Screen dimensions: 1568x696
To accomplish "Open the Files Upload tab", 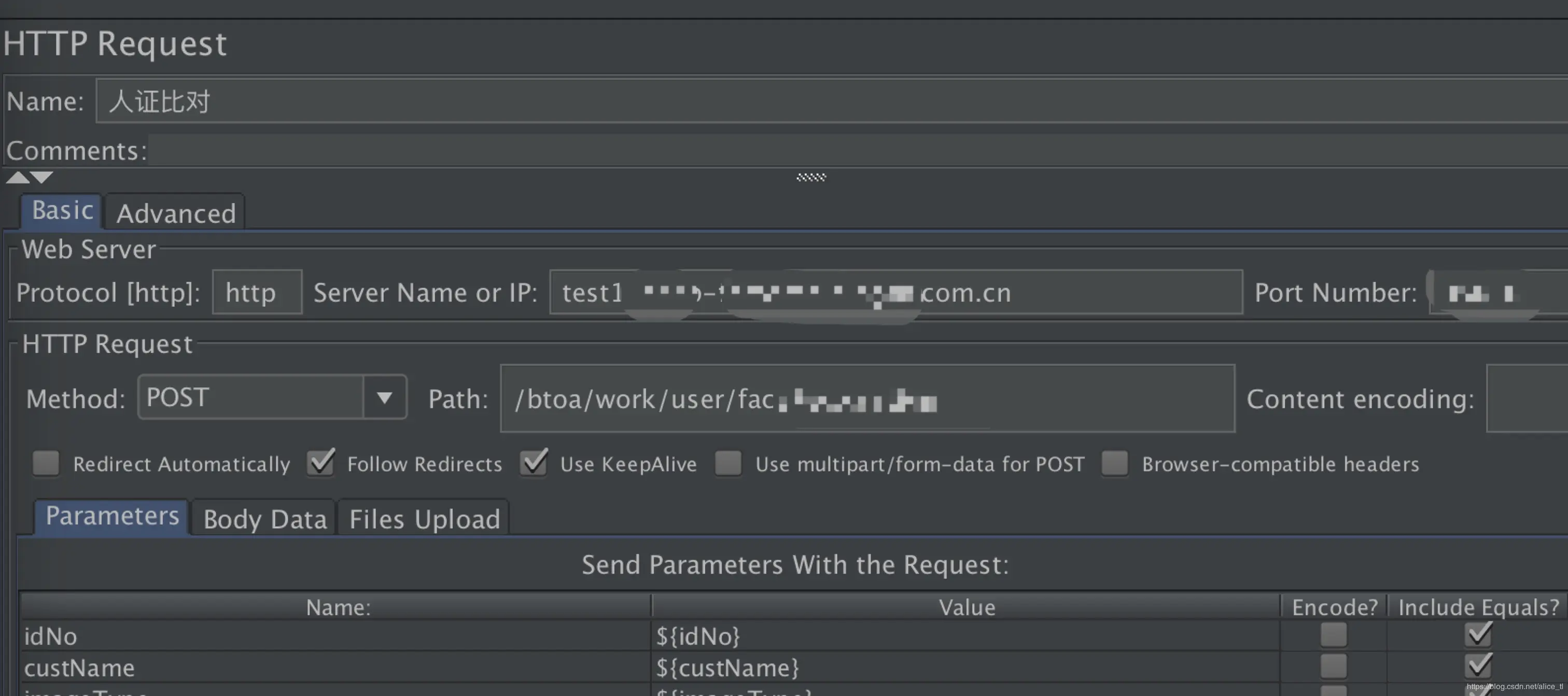I will pos(424,520).
